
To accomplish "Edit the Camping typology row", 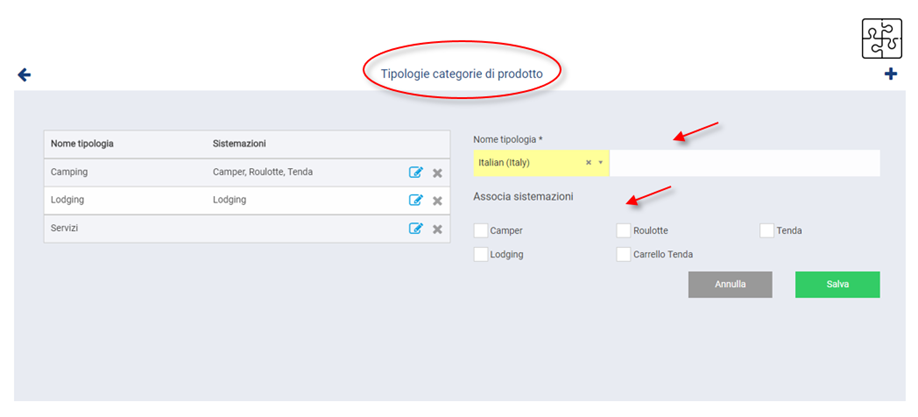I will coord(416,172).
